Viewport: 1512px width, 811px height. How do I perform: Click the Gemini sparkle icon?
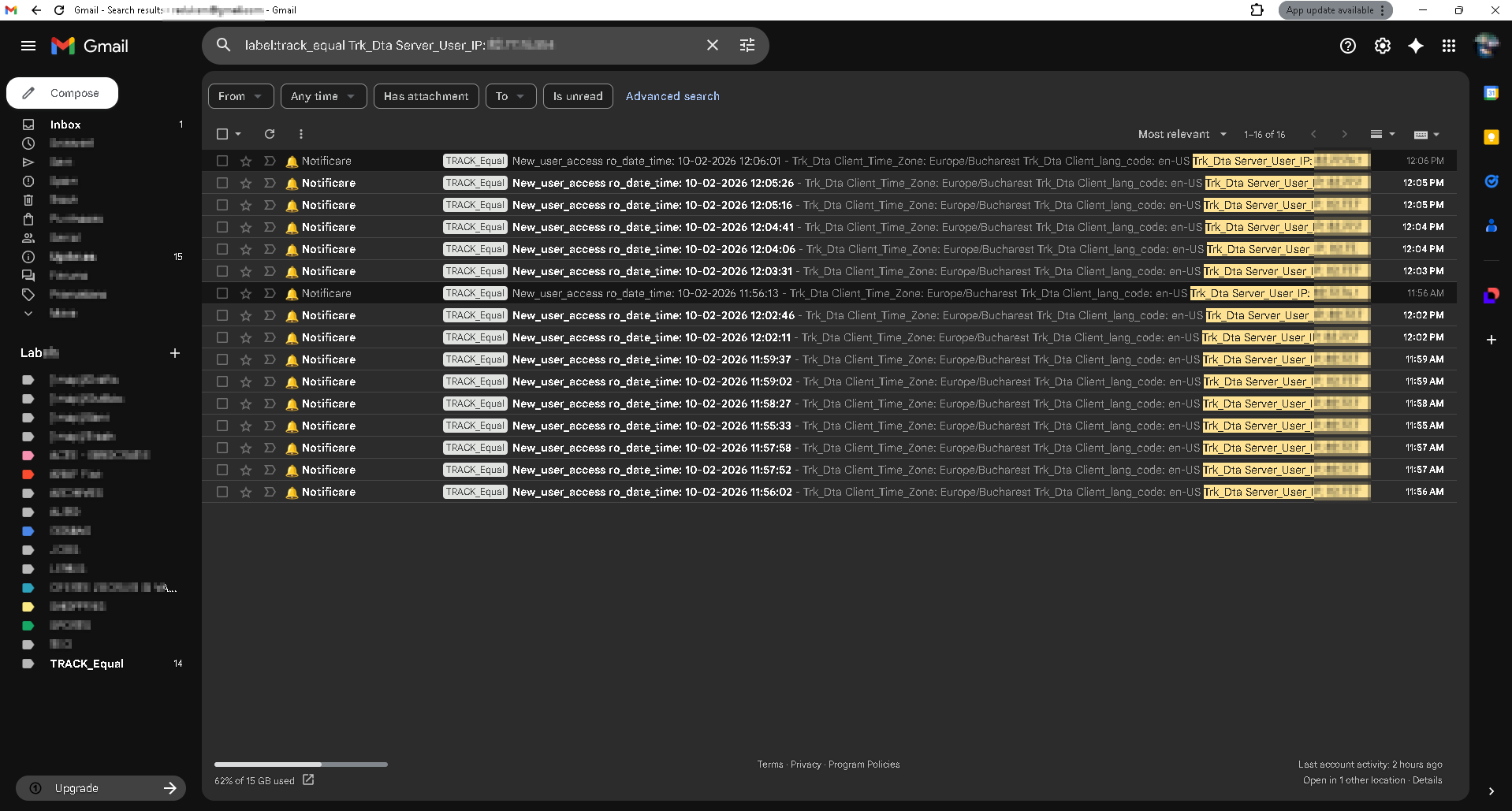1415,46
